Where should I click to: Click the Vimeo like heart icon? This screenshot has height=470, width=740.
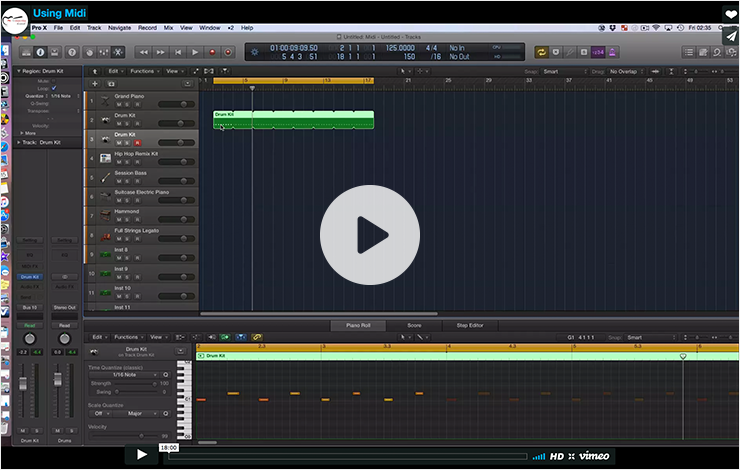[x=731, y=14]
